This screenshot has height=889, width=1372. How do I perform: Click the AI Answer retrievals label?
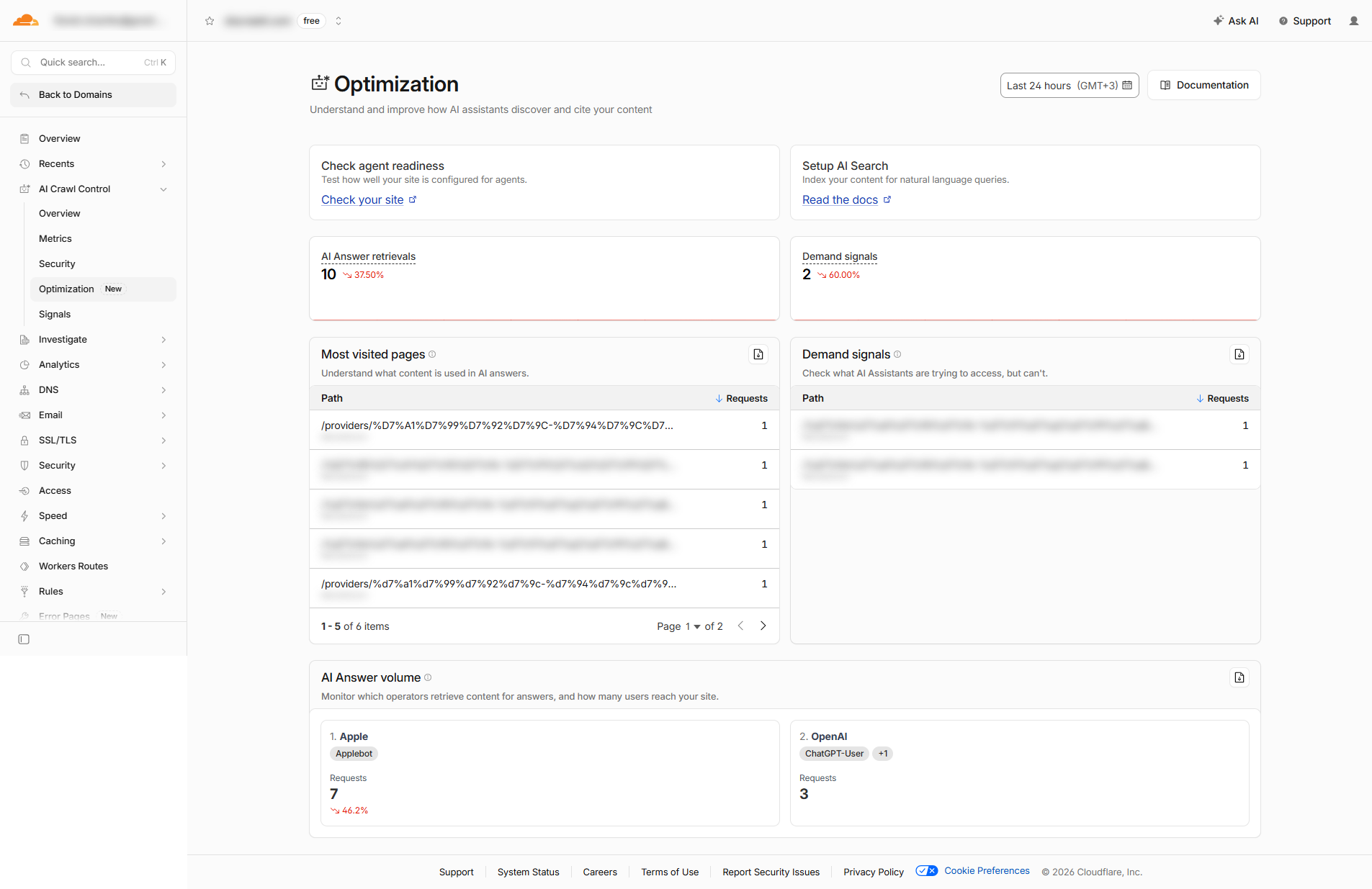tap(368, 257)
